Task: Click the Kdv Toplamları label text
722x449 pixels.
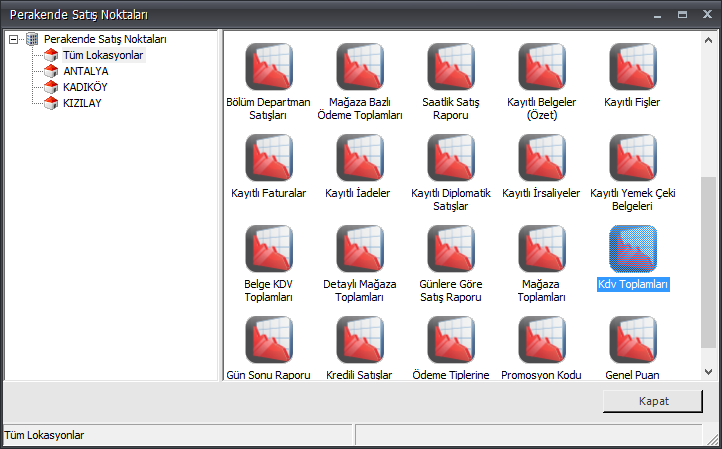Action: (633, 285)
